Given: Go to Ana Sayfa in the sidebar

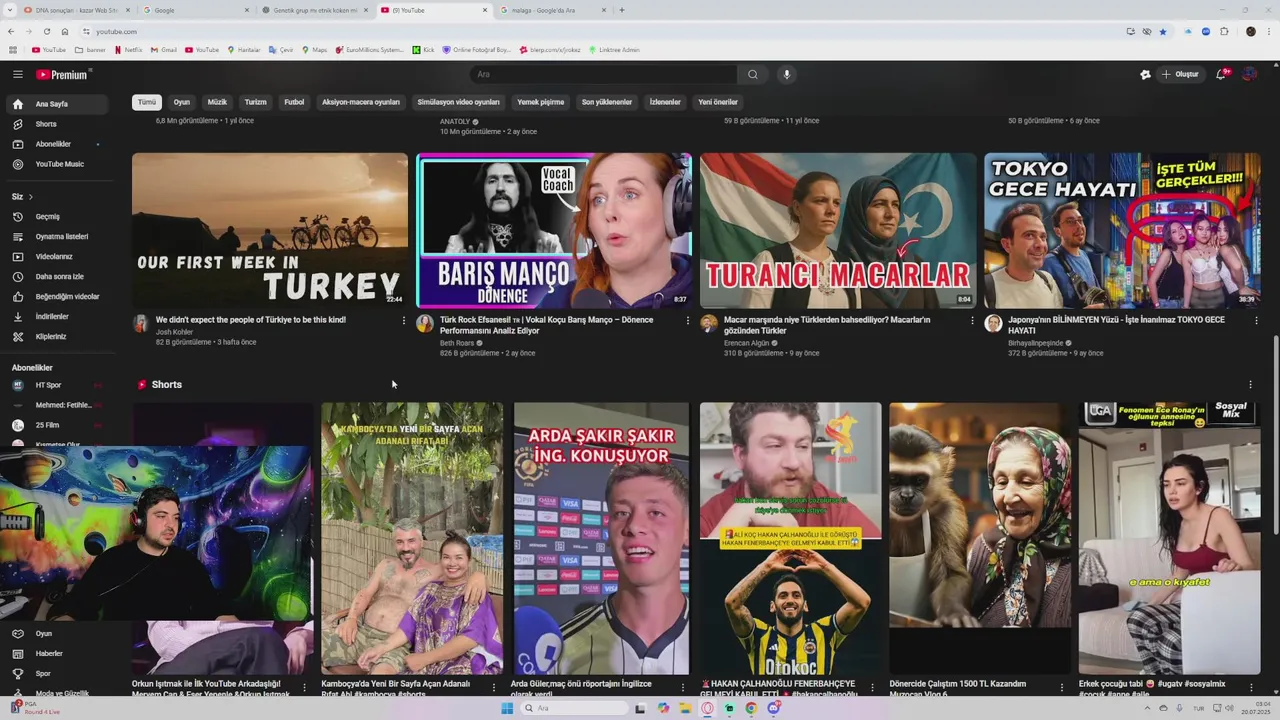Looking at the screenshot, I should (60, 104).
